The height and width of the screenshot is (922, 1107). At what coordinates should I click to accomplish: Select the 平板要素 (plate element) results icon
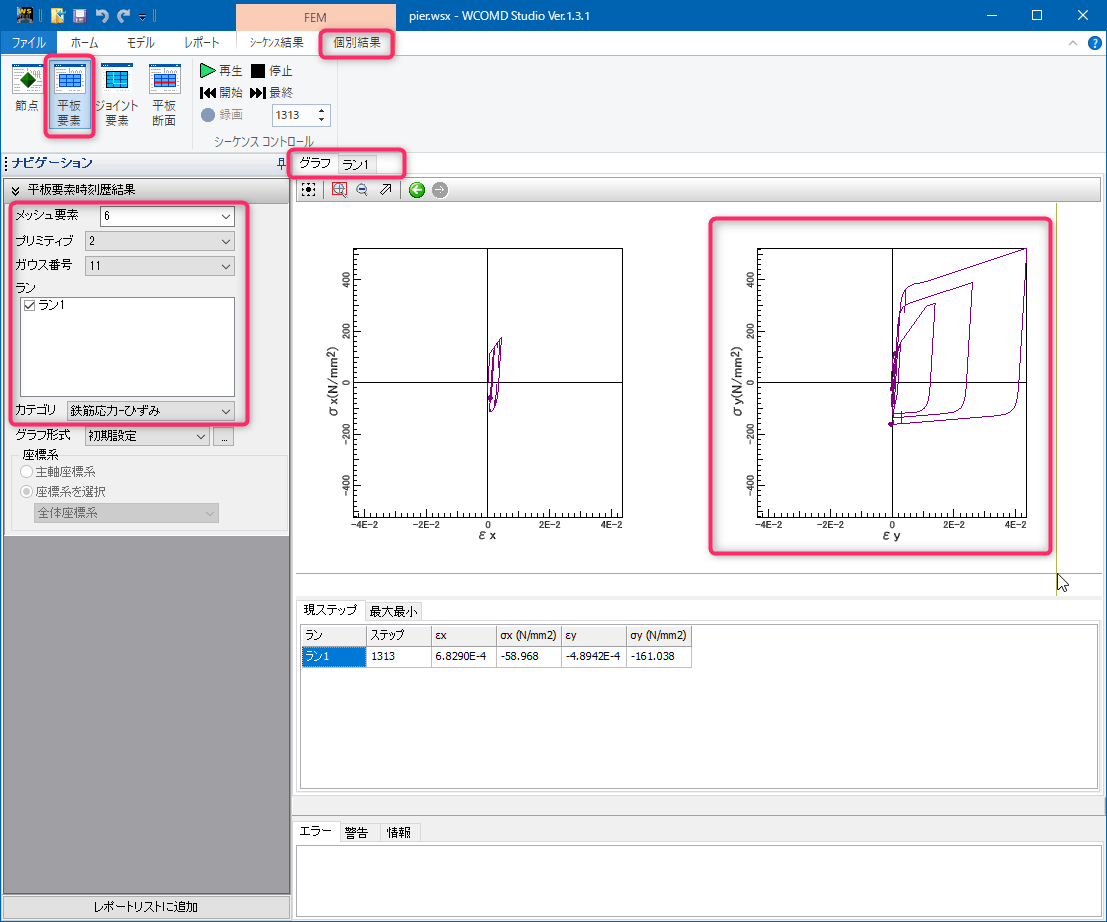pos(69,95)
